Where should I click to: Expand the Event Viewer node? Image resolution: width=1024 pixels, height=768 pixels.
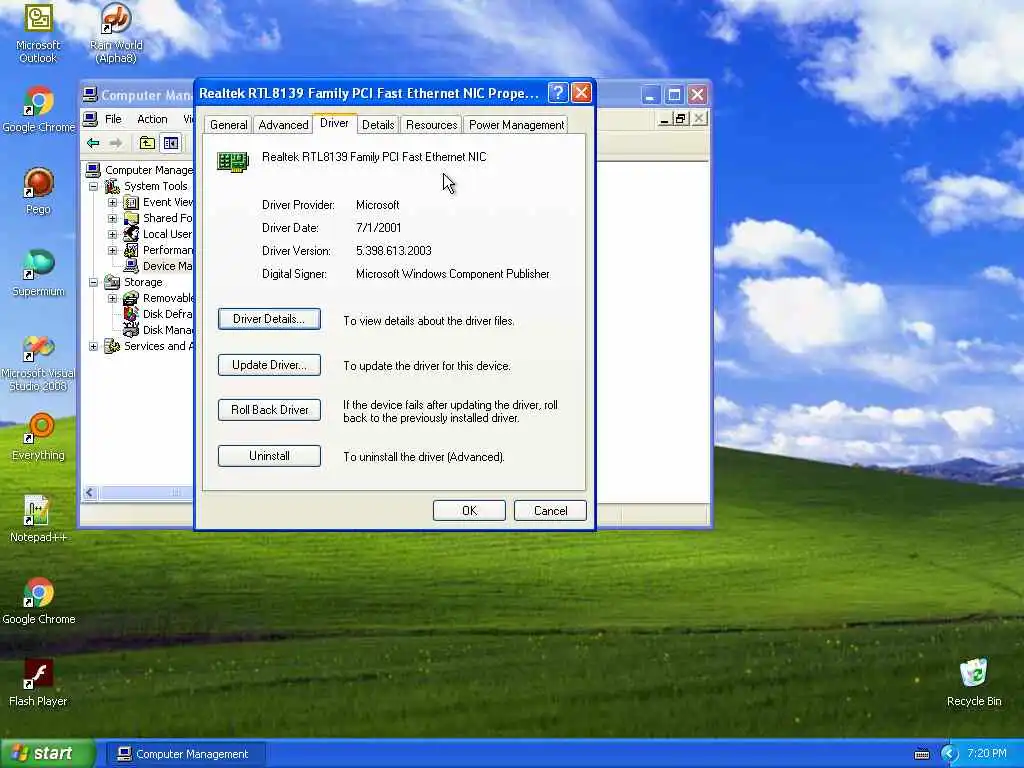[112, 202]
